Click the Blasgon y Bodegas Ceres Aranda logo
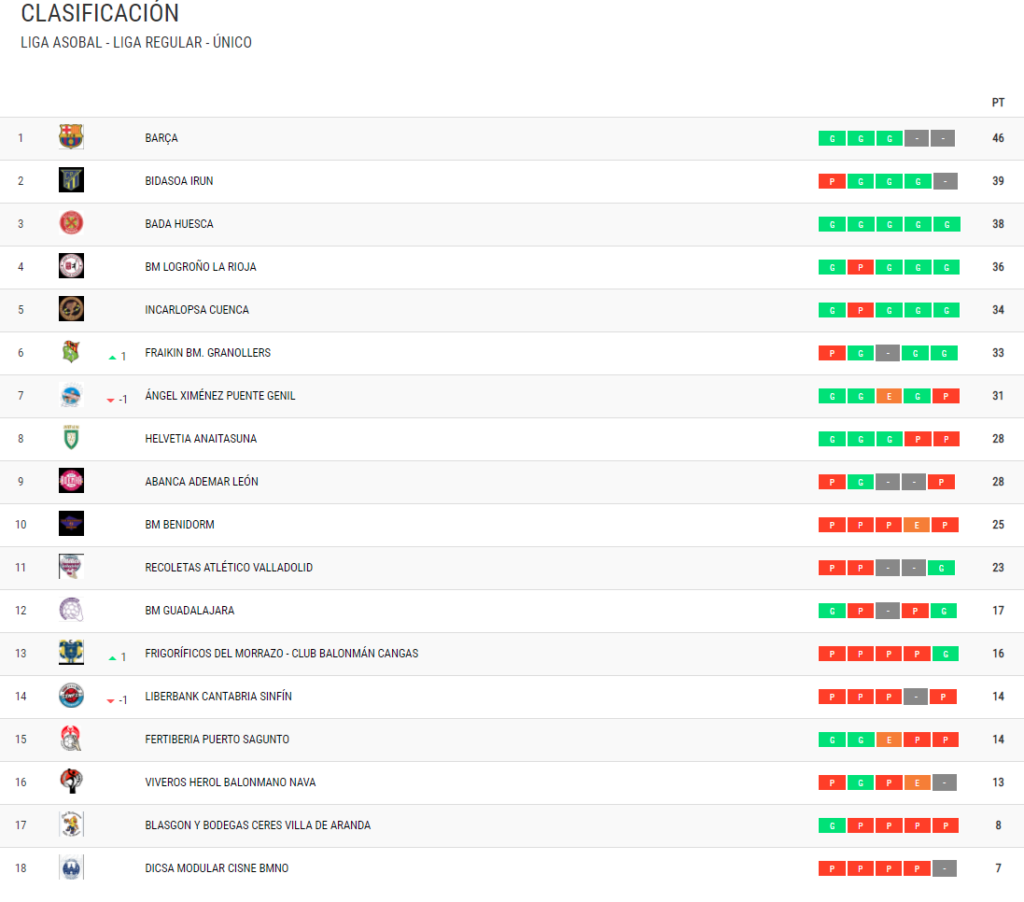 (x=71, y=824)
